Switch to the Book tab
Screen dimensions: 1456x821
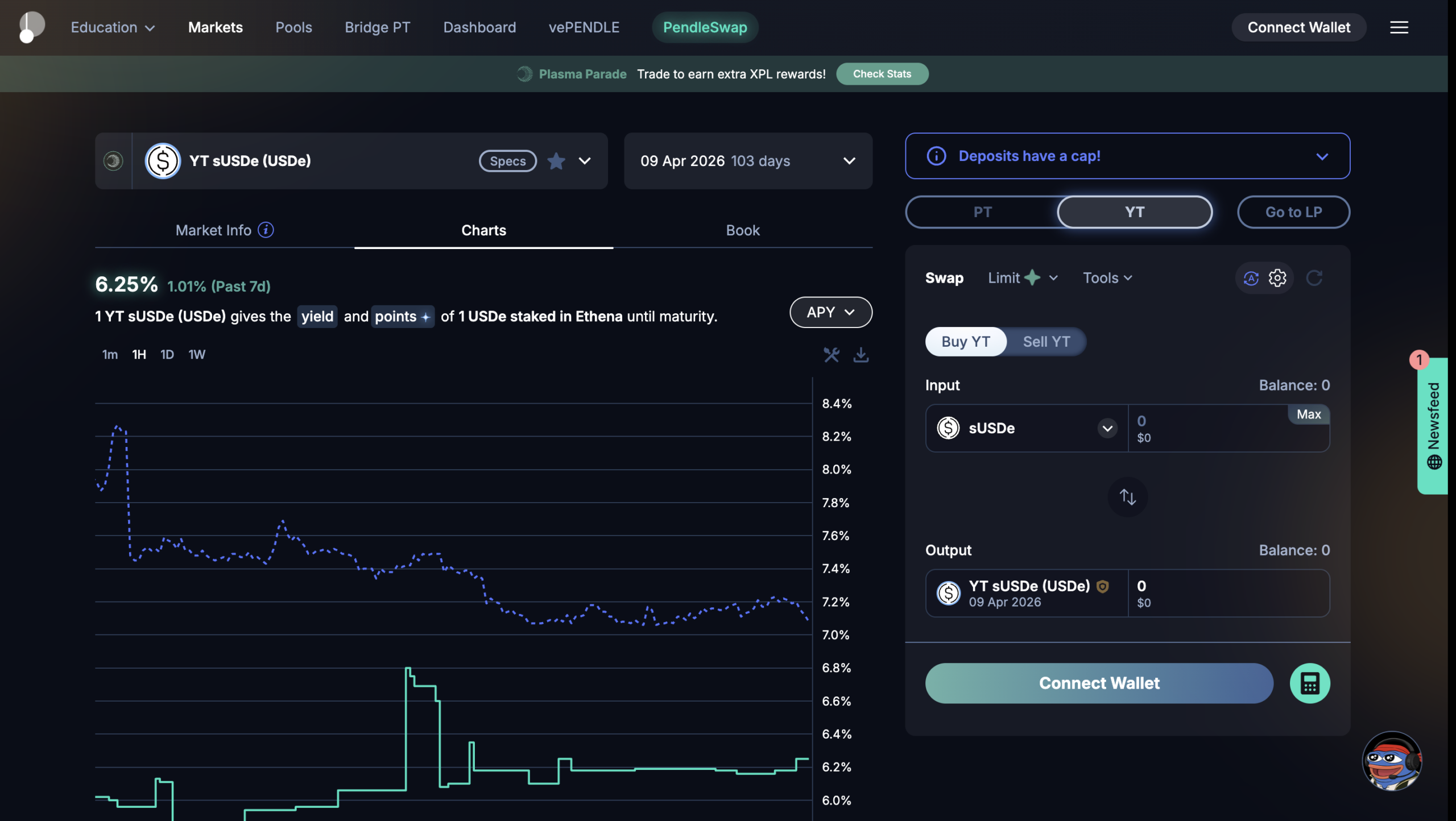pos(742,230)
